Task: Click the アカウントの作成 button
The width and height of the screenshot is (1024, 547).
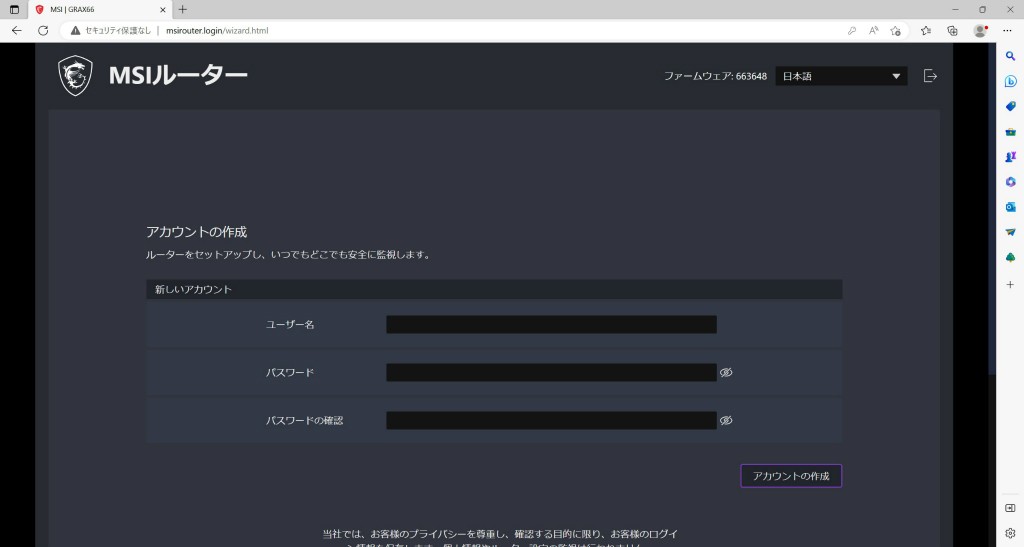Action: (791, 476)
